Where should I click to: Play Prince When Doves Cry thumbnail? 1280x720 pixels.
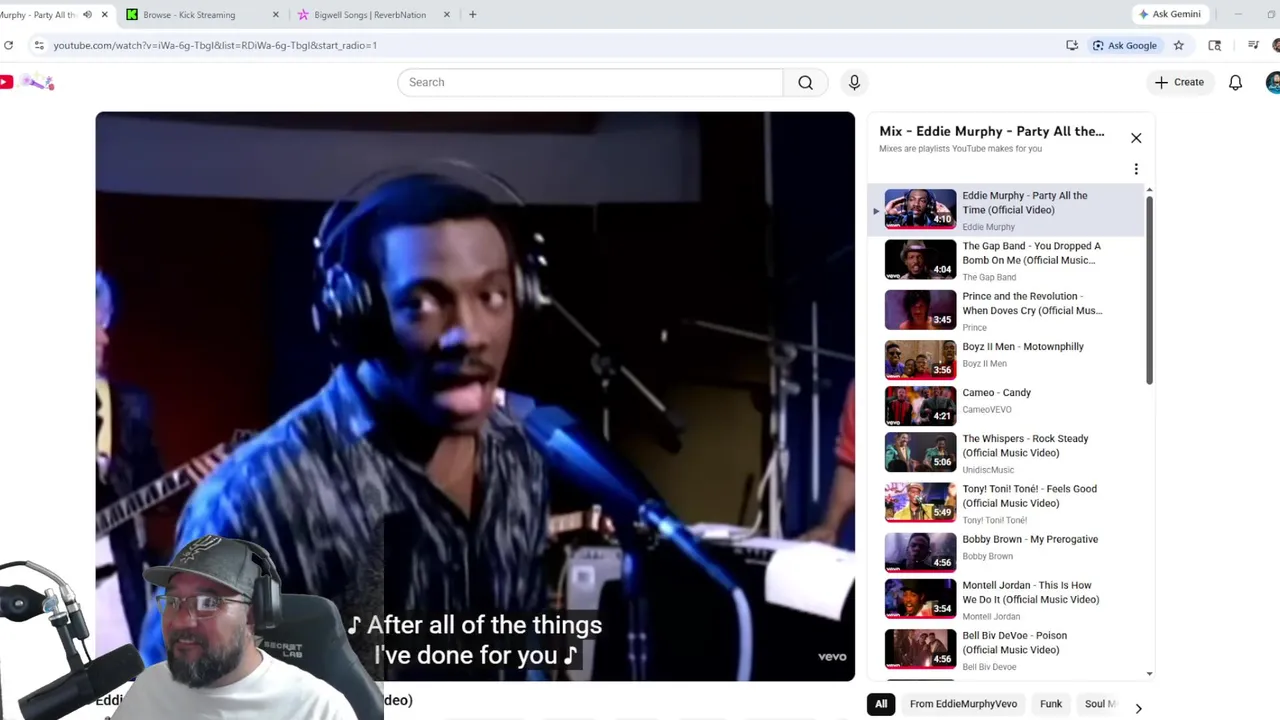tap(920, 309)
